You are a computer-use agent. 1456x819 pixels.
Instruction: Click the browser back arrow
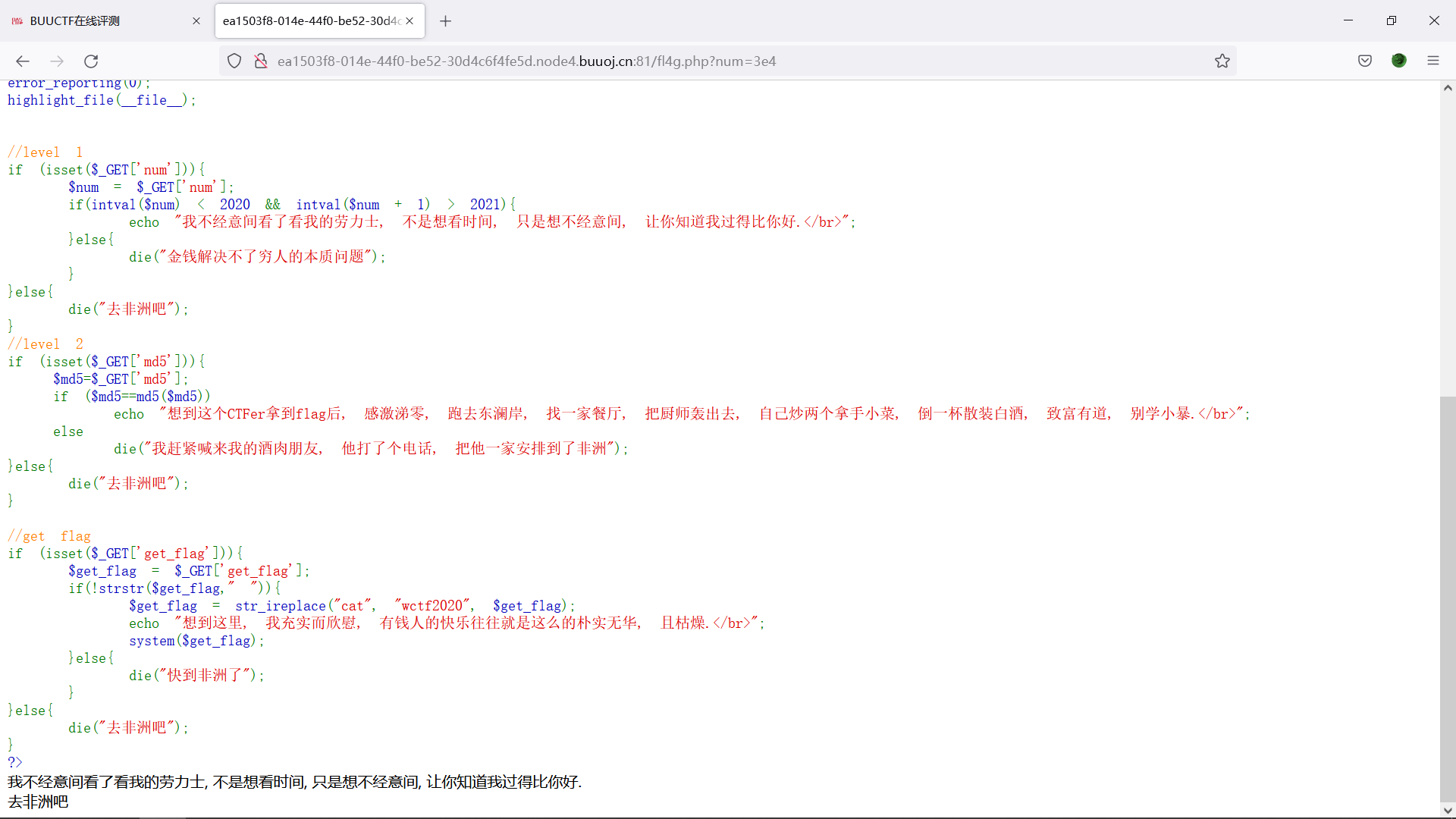pos(23,61)
